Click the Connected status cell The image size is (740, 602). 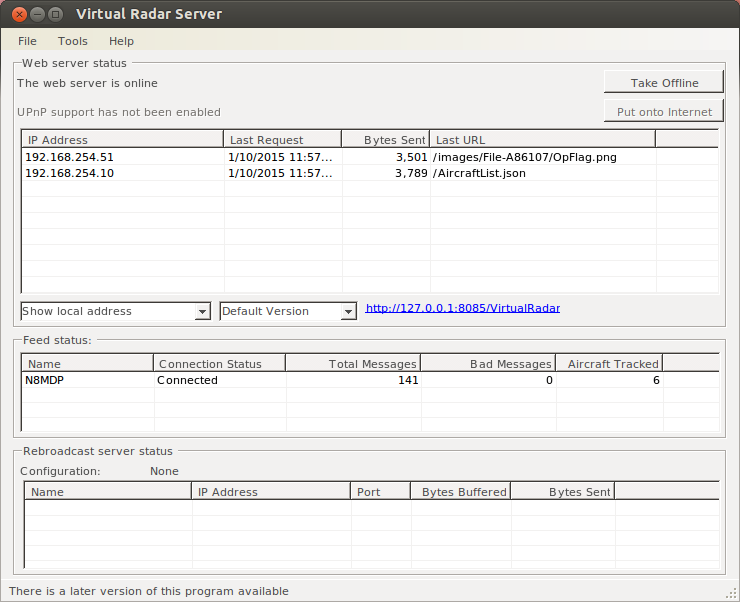tap(187, 380)
